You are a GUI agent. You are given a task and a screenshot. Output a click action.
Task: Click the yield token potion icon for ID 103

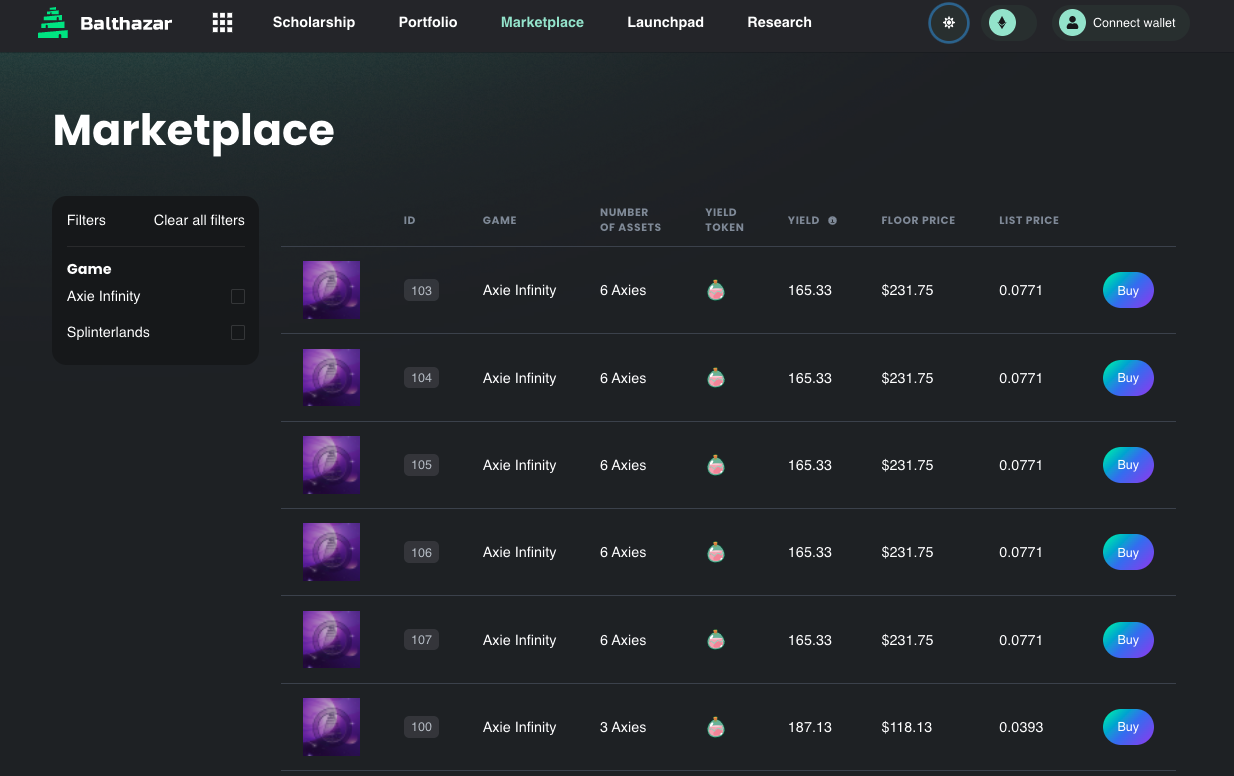(716, 291)
